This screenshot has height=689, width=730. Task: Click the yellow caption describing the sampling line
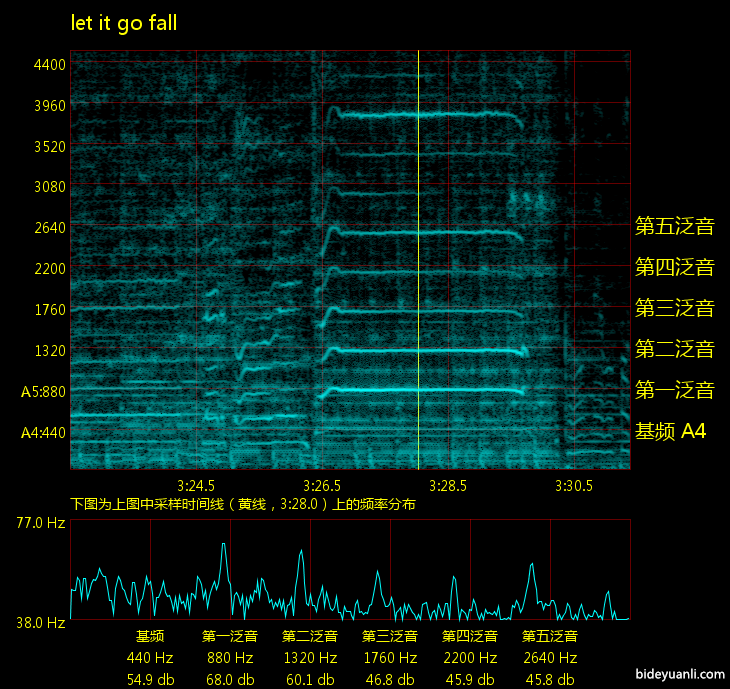[x=243, y=505]
